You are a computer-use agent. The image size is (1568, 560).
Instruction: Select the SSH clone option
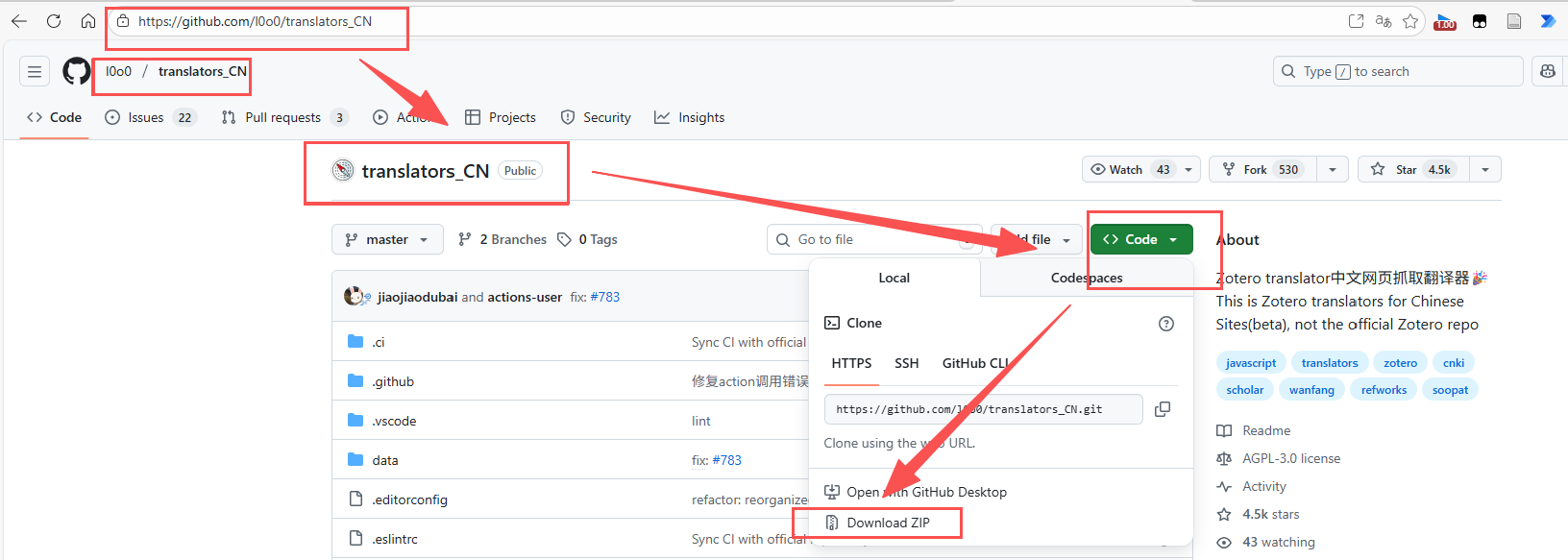click(906, 363)
